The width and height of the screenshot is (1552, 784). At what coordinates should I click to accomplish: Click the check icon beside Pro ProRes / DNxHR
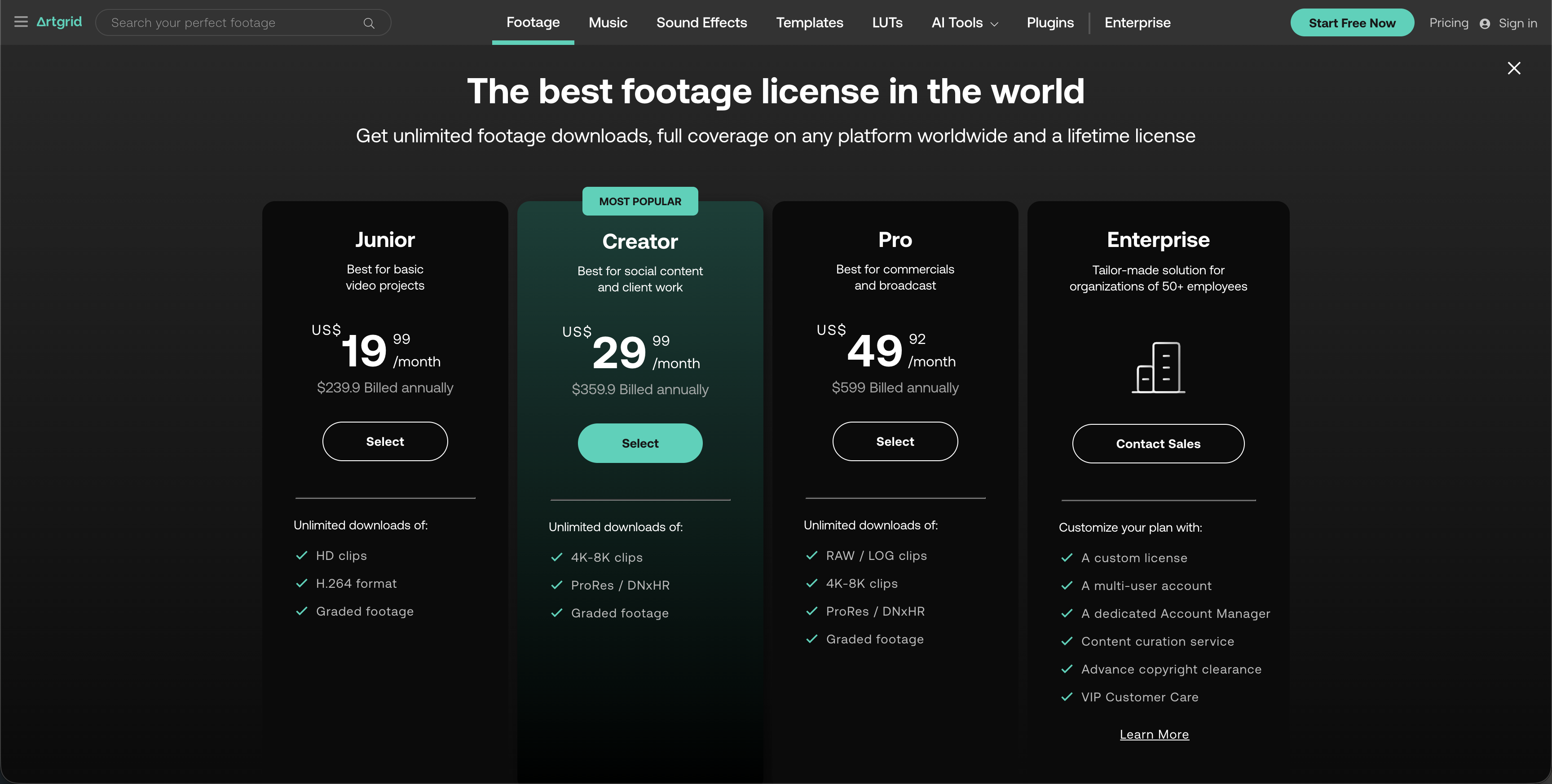pos(811,611)
